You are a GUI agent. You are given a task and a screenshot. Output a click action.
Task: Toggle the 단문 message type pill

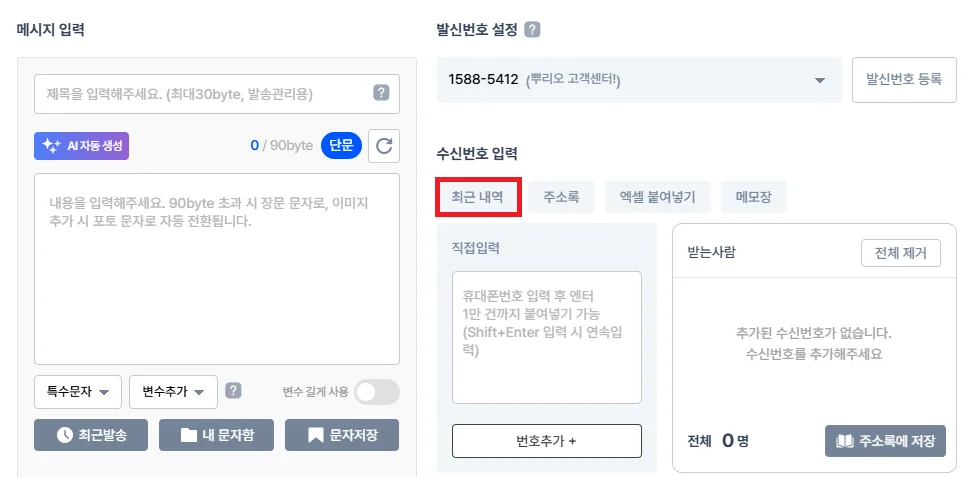pyautogui.click(x=341, y=146)
